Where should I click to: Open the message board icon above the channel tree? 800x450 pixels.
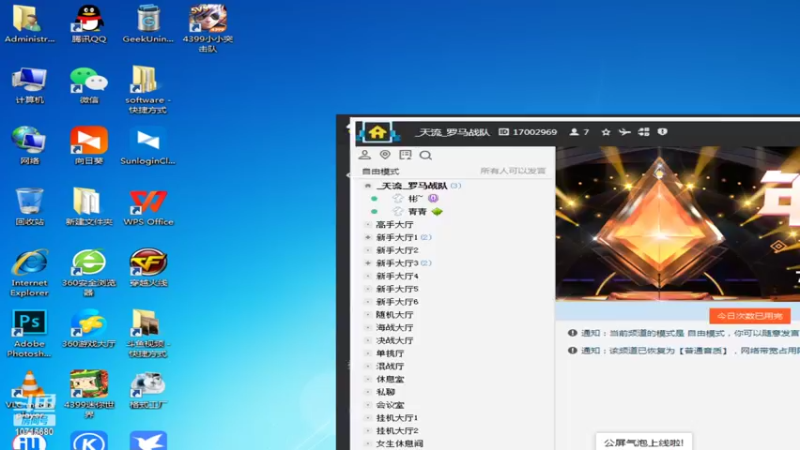[x=405, y=155]
